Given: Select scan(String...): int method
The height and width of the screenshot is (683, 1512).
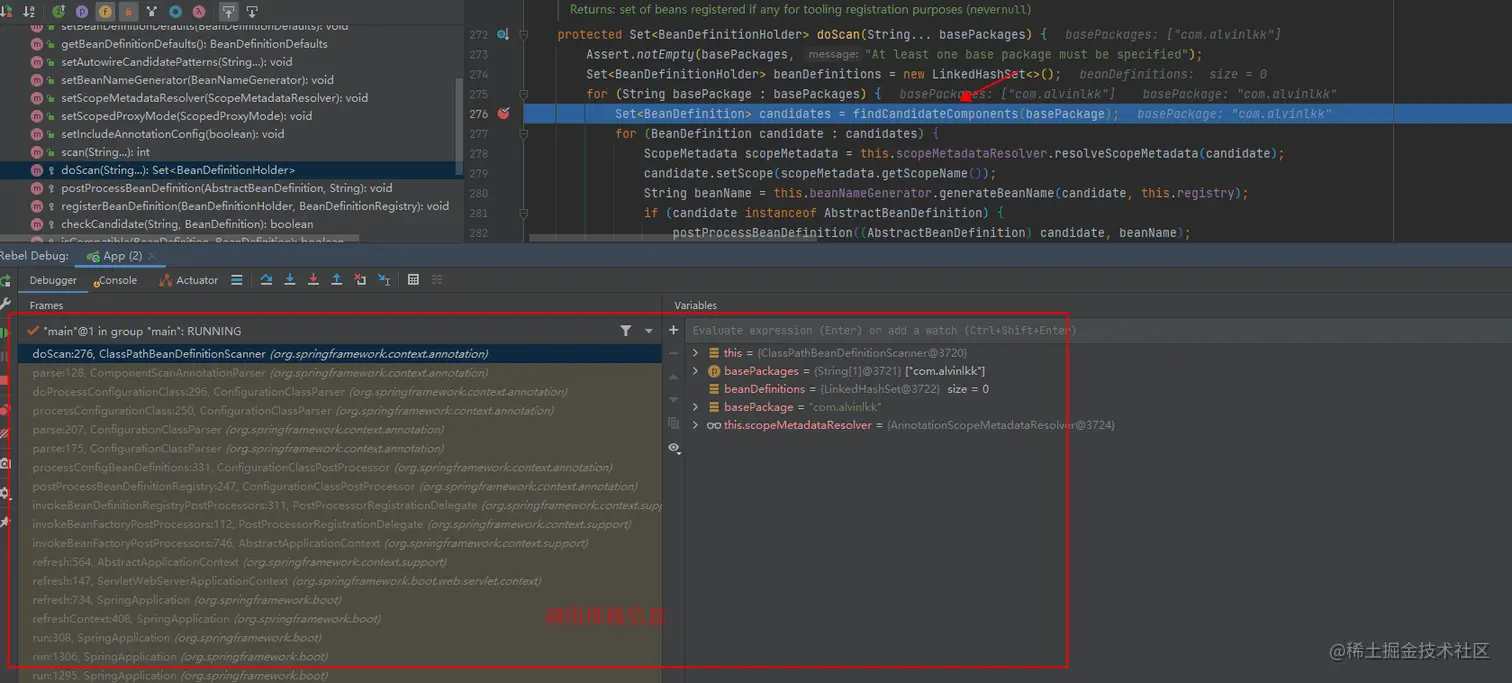Looking at the screenshot, I should click(x=105, y=152).
